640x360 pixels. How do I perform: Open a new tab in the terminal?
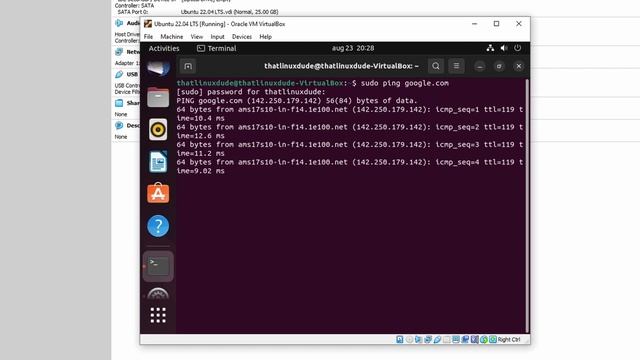click(x=188, y=66)
